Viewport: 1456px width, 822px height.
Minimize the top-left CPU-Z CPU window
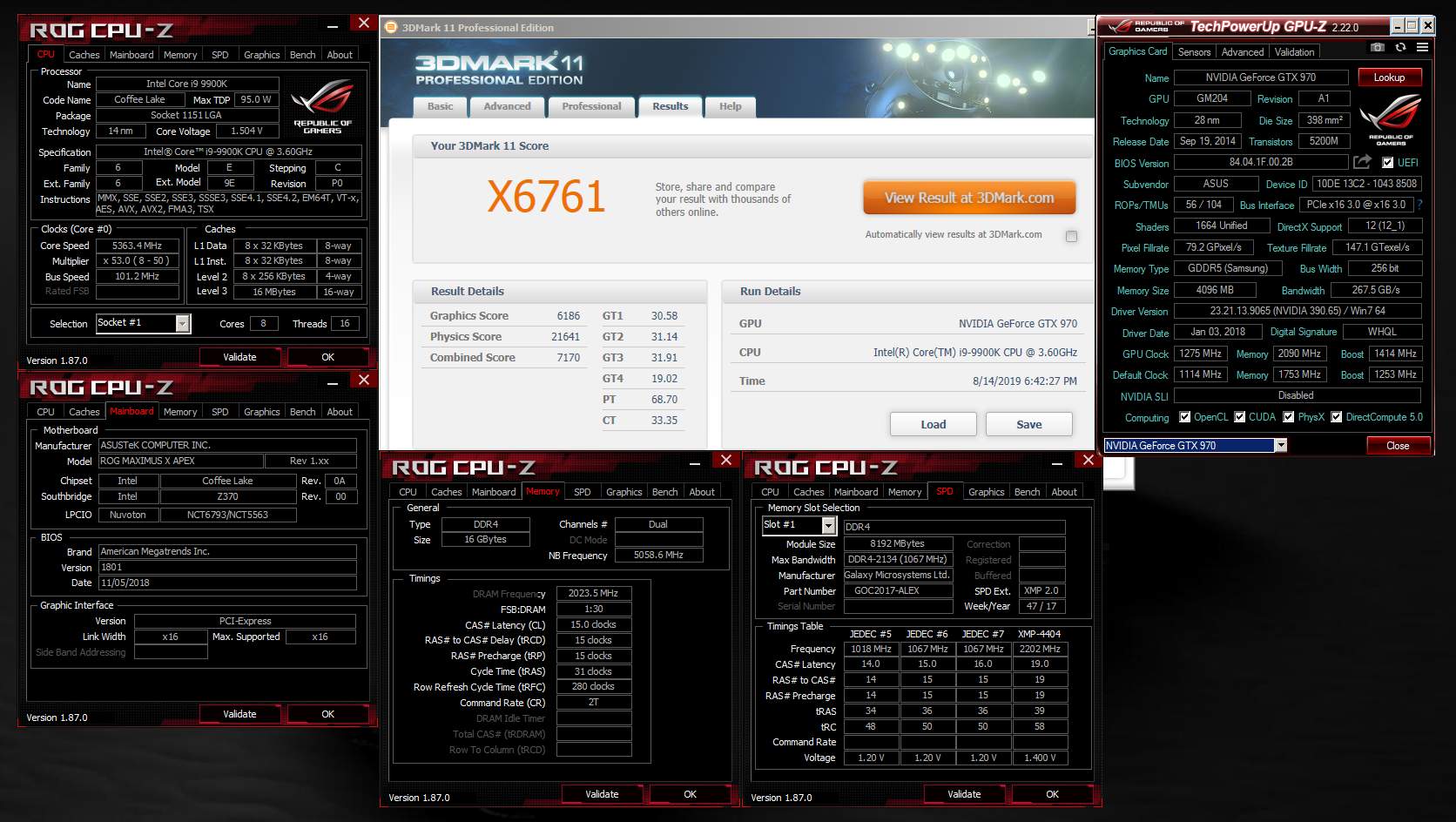[x=333, y=25]
